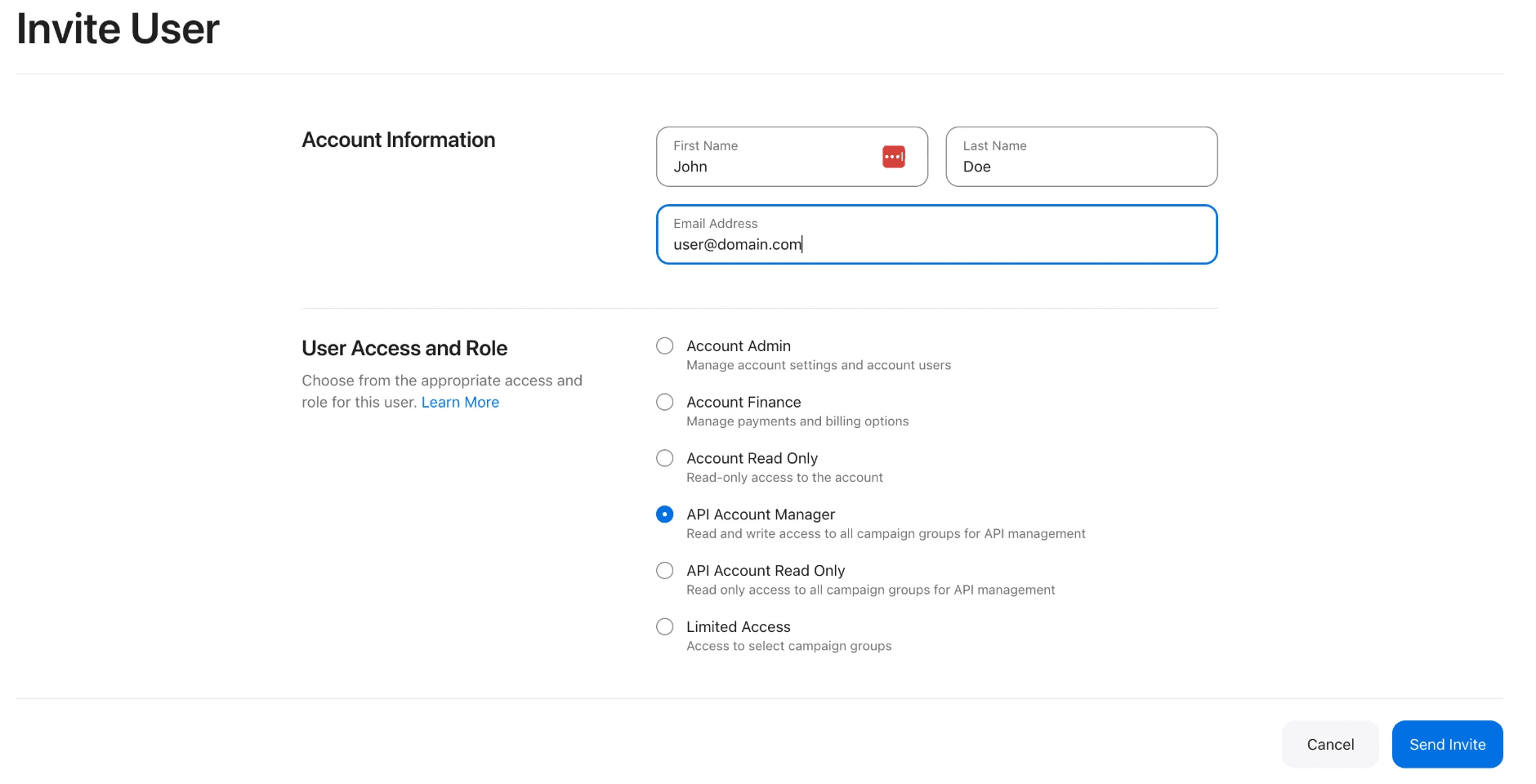1536x784 pixels.
Task: Focus the Last Name input field
Action: [1082, 157]
